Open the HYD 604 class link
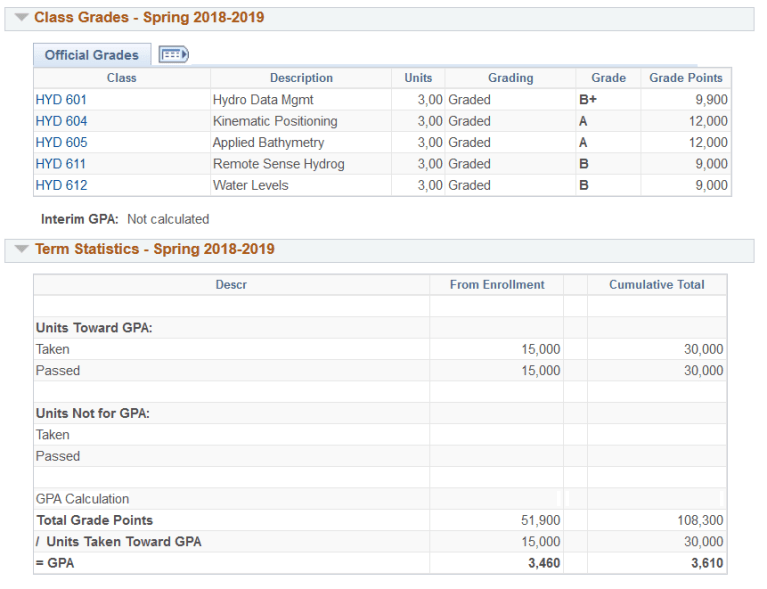Screen dimensions: 767x589 [x=61, y=121]
